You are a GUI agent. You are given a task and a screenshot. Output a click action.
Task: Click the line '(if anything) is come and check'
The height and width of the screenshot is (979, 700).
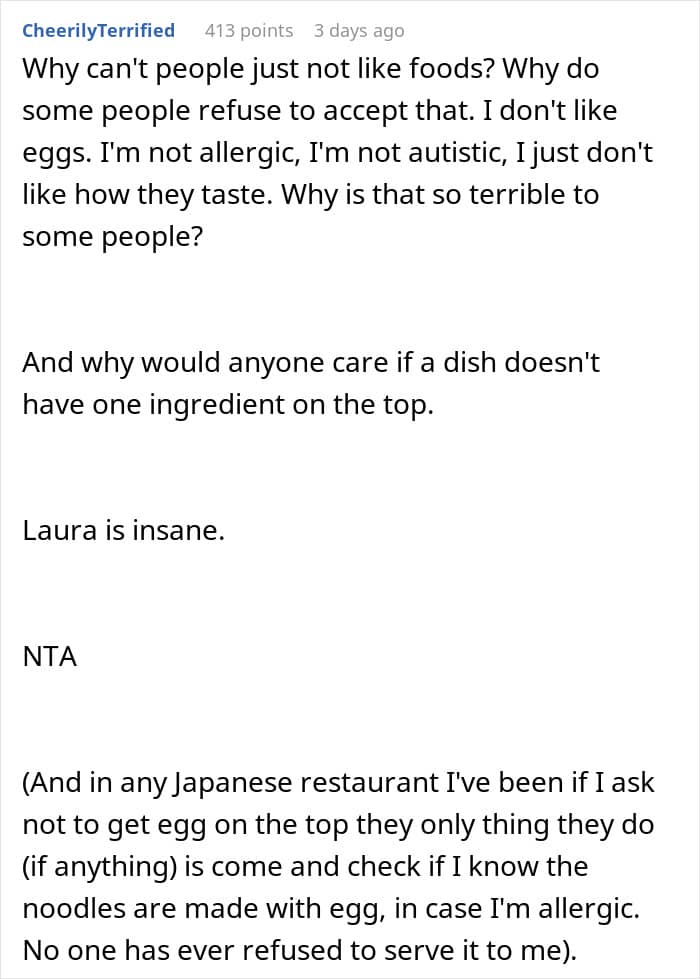click(x=305, y=867)
